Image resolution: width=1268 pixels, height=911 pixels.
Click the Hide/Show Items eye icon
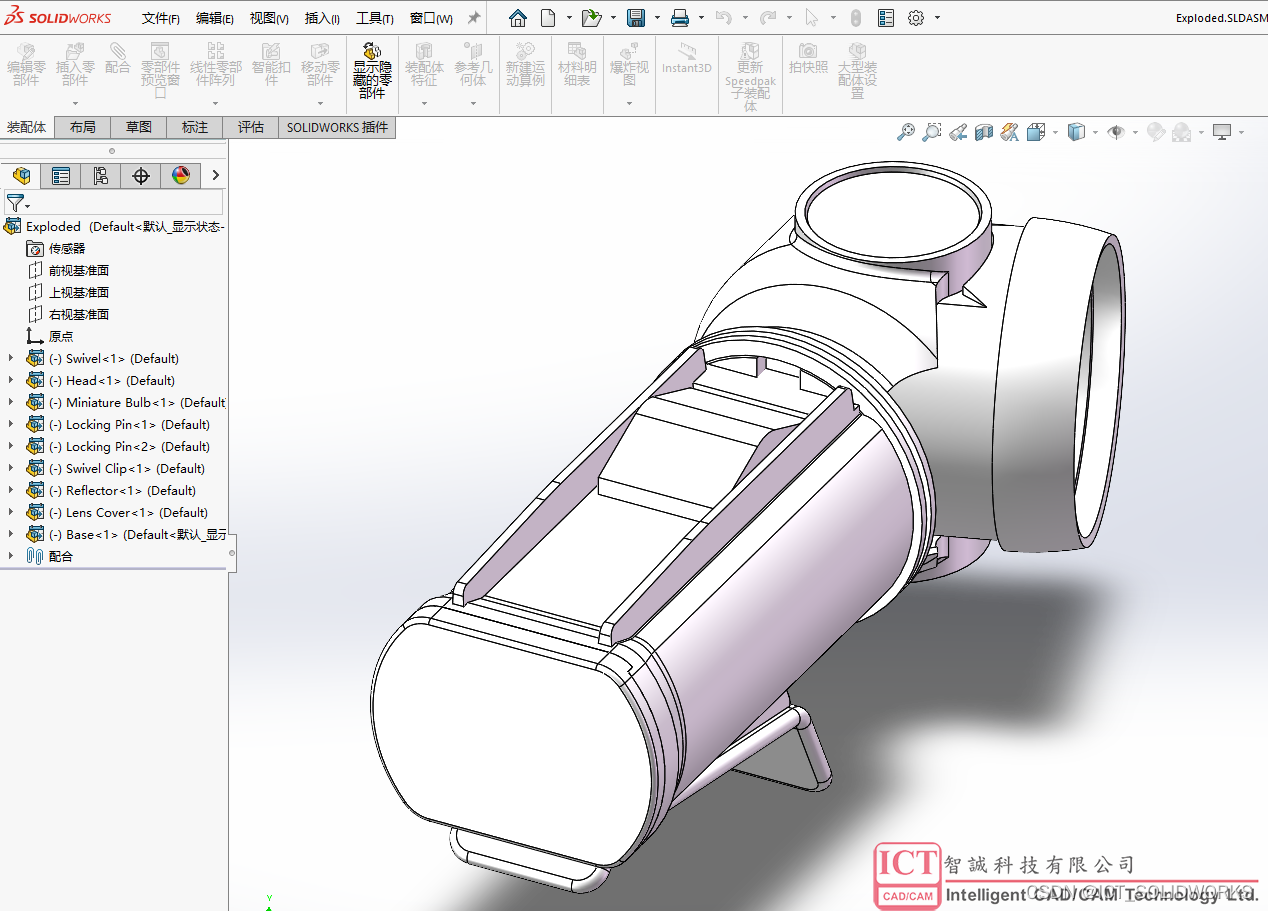[x=1116, y=131]
